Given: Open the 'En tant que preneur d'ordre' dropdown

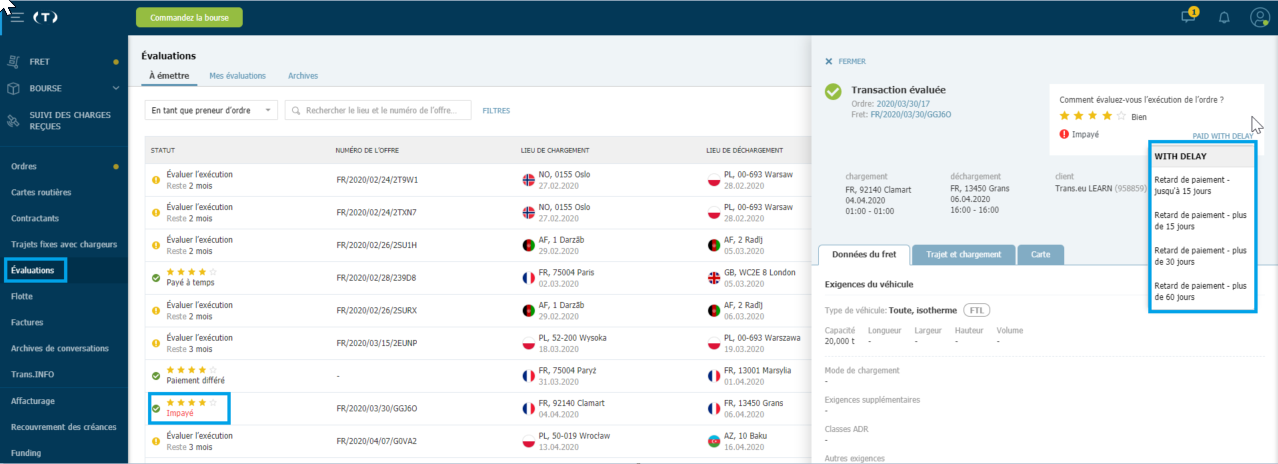Looking at the screenshot, I should 211,110.
